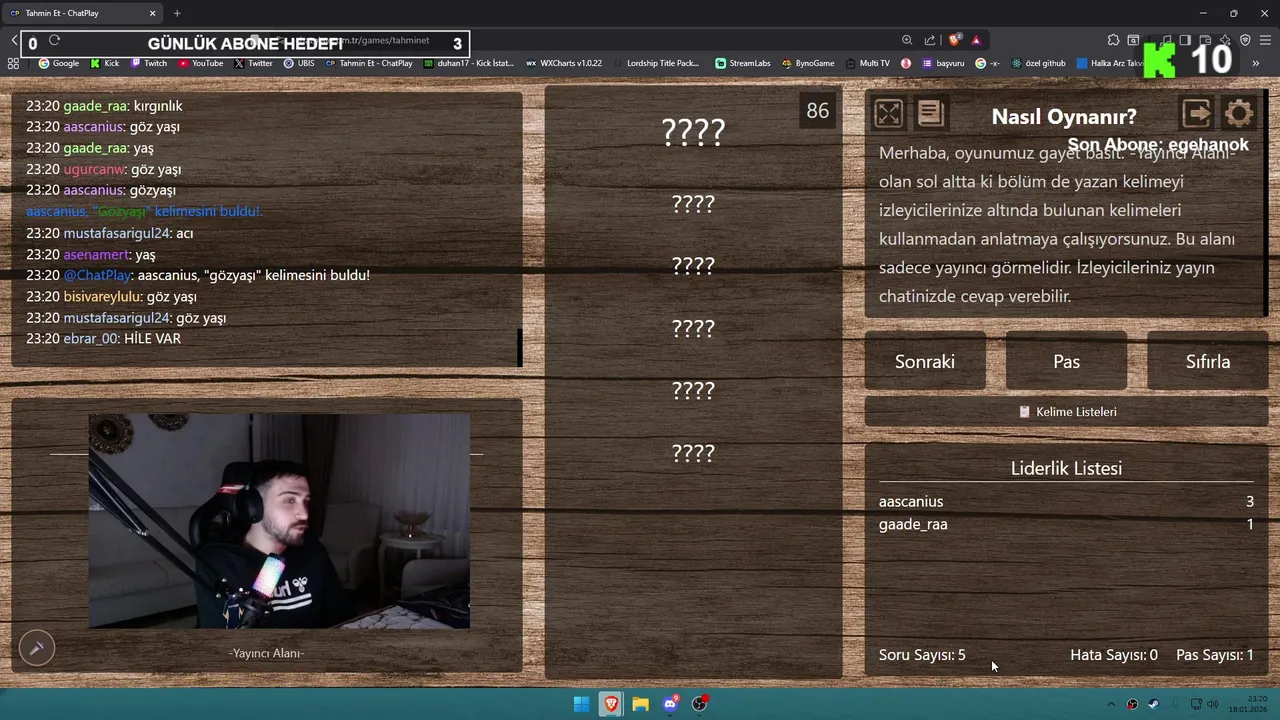Click chat message 'ugurcanw: göz yaşı'

104,170
